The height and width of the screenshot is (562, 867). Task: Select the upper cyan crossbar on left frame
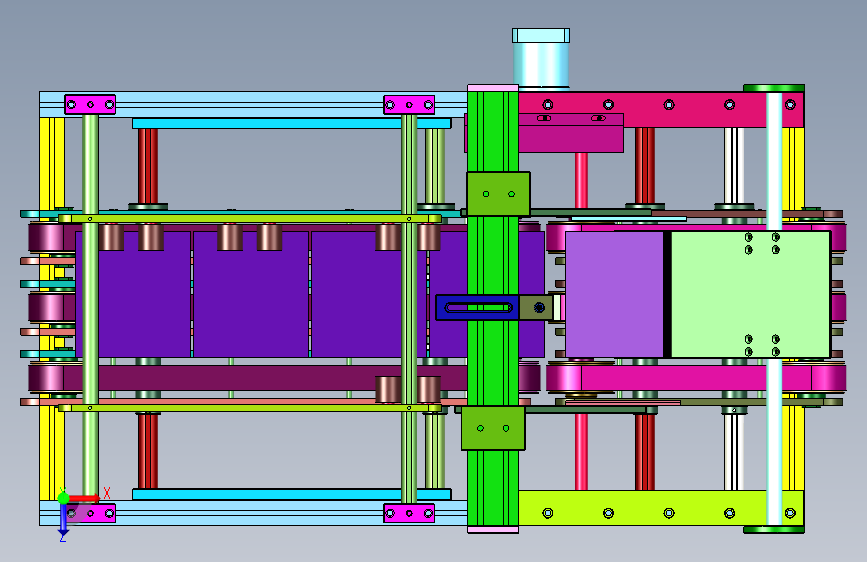(291, 123)
